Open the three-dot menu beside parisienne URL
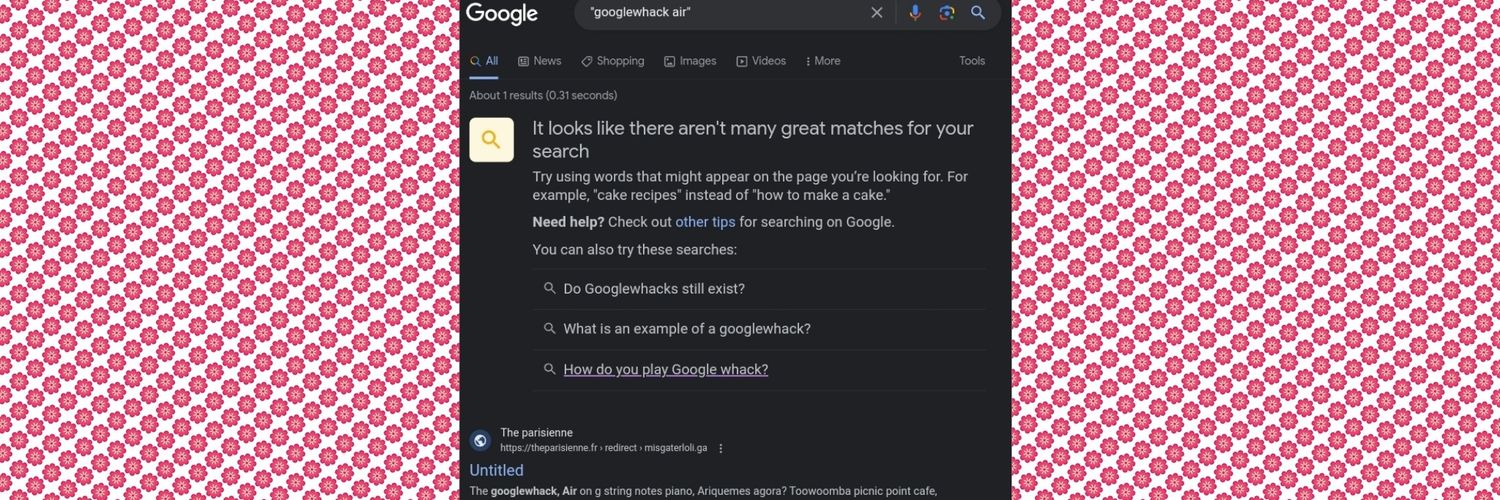Viewport: 1500px width, 500px height. click(721, 448)
